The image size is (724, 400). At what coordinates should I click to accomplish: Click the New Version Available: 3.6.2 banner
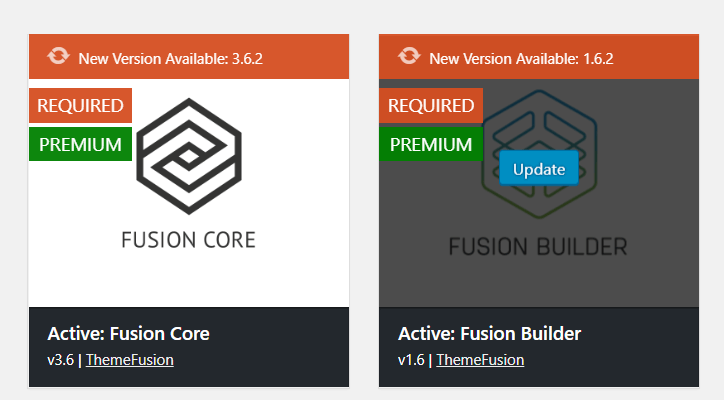(x=189, y=56)
